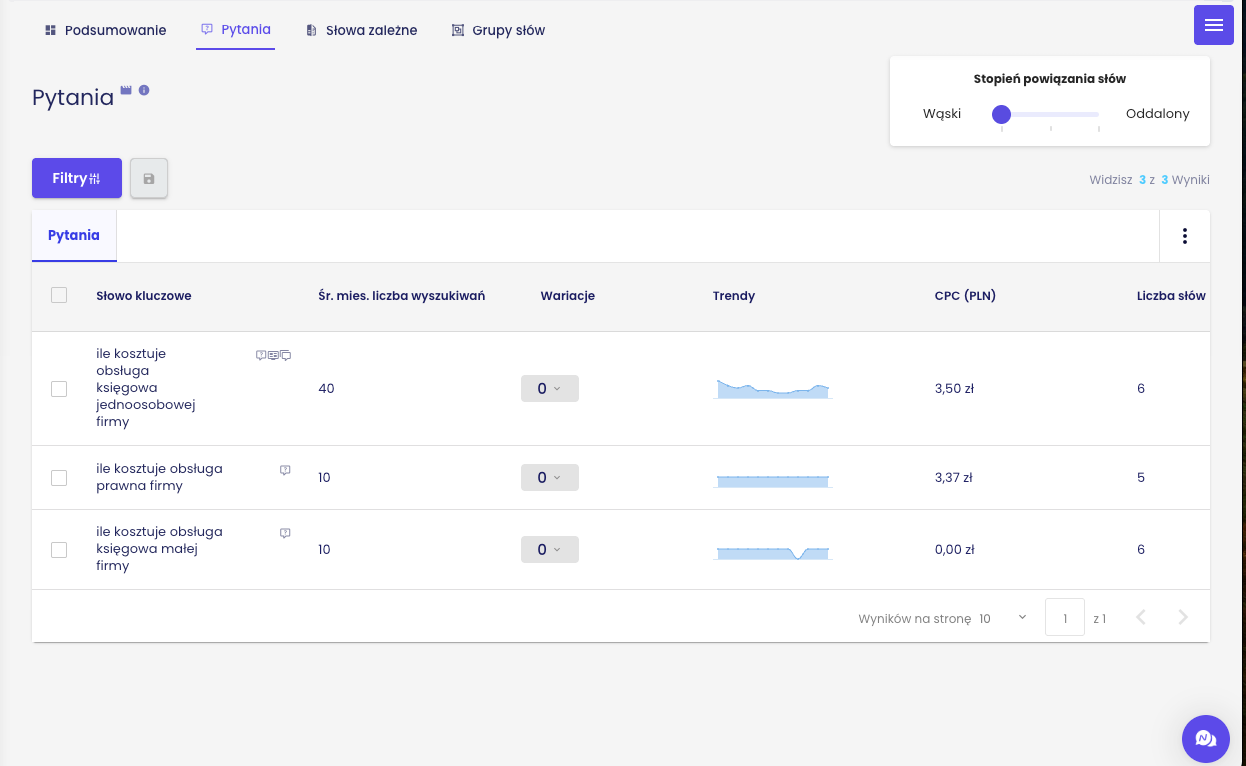Switch to the Podsumowanie tab
This screenshot has height=766, width=1246.
coord(105,30)
